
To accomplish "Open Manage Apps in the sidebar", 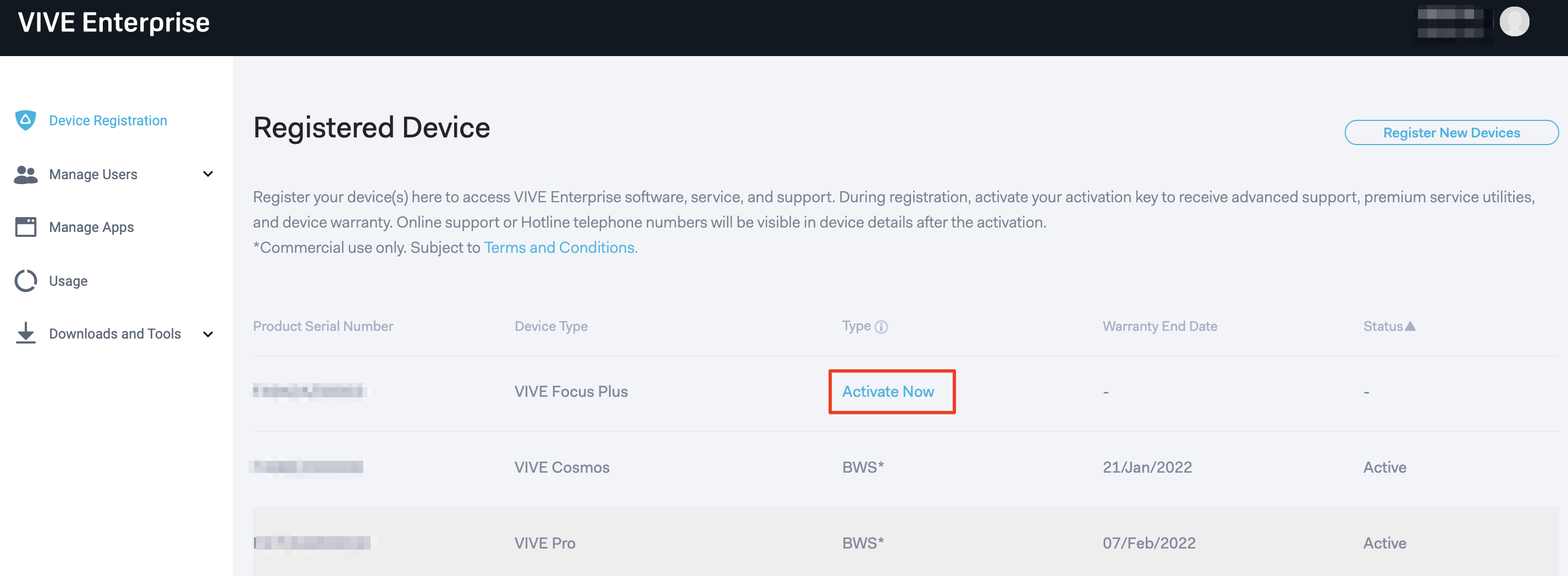I will point(91,228).
